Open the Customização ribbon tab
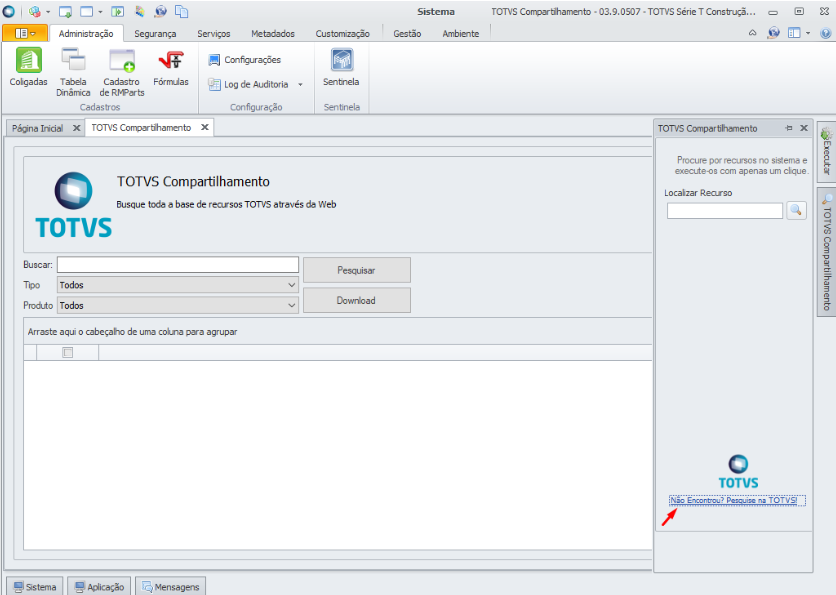 coord(342,34)
